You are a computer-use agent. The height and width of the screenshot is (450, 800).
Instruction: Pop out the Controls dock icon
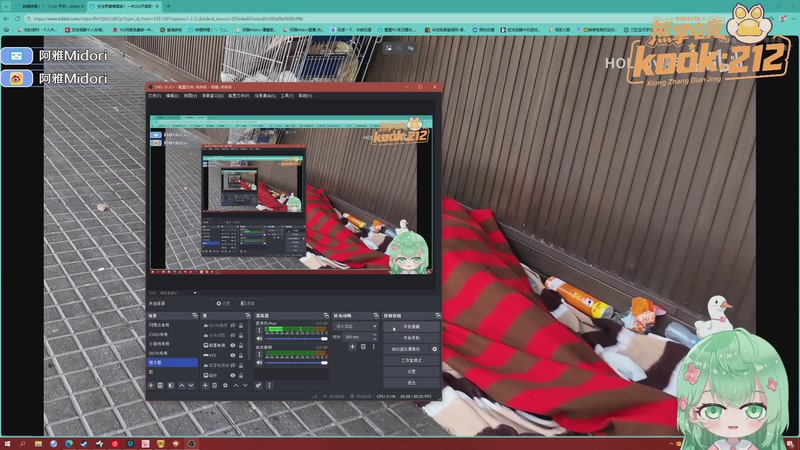click(438, 315)
